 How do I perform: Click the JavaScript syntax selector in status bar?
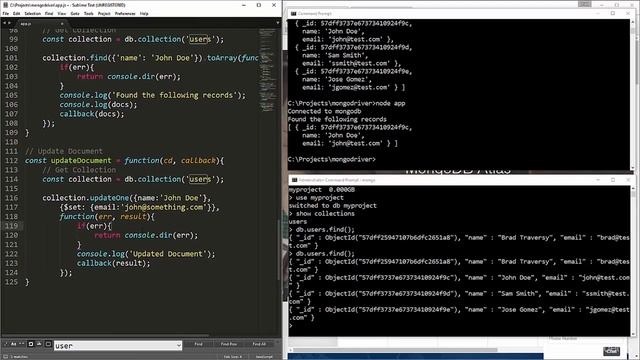coord(264,357)
